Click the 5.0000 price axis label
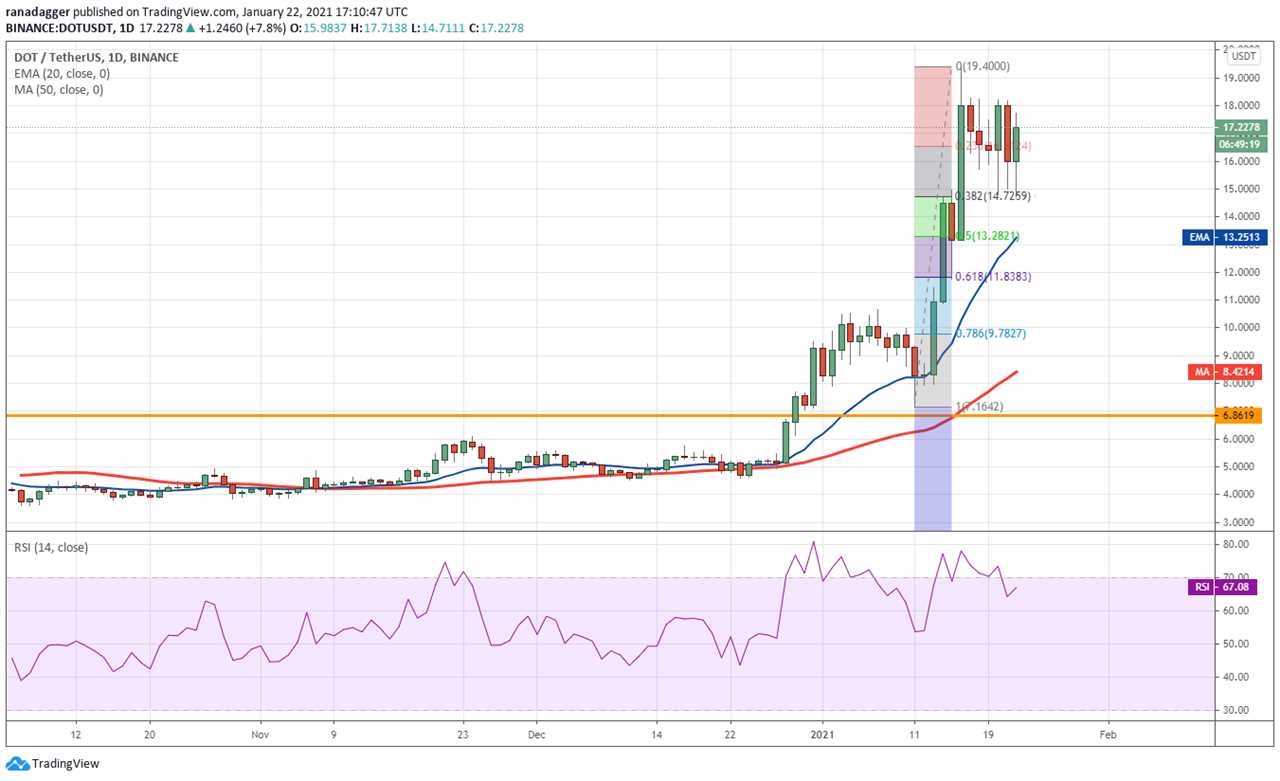The image size is (1280, 781). click(x=1238, y=467)
